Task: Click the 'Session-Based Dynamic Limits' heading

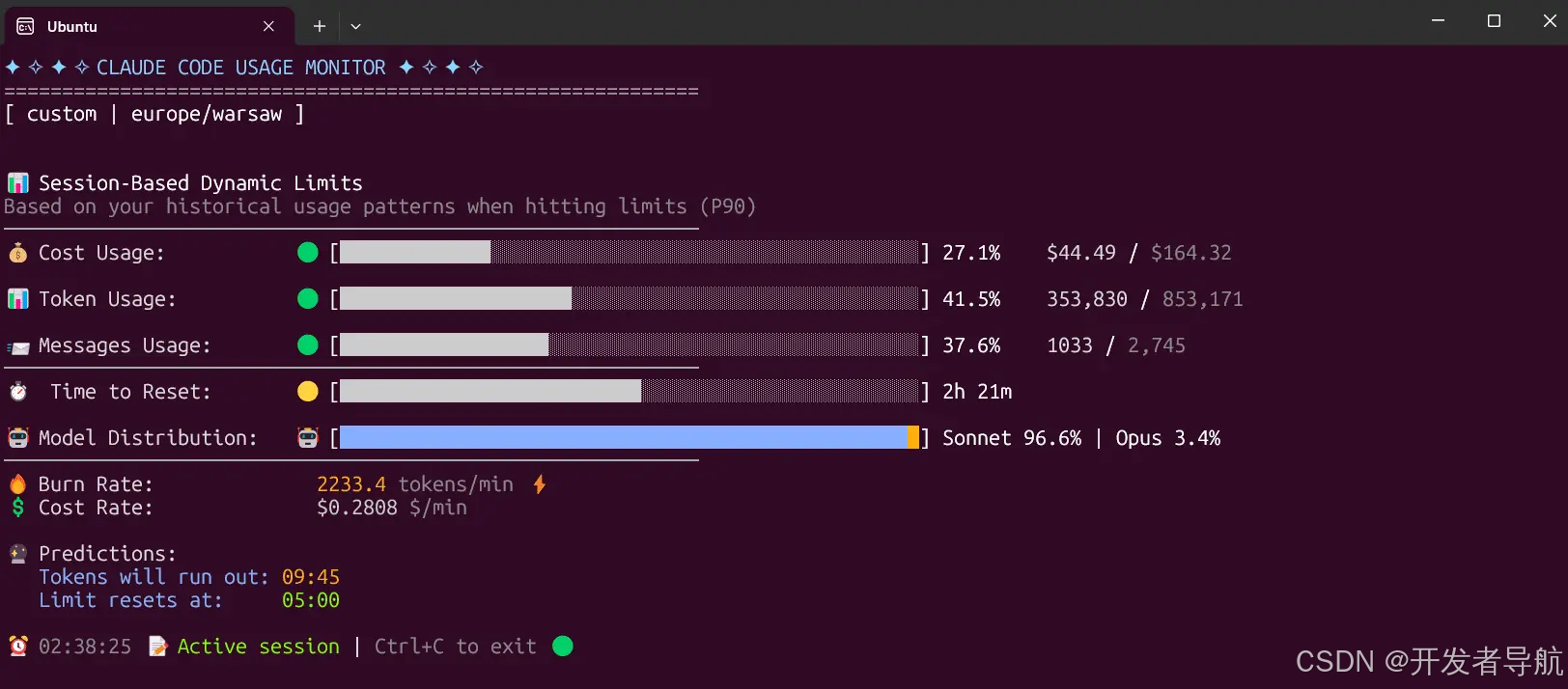Action: [201, 183]
